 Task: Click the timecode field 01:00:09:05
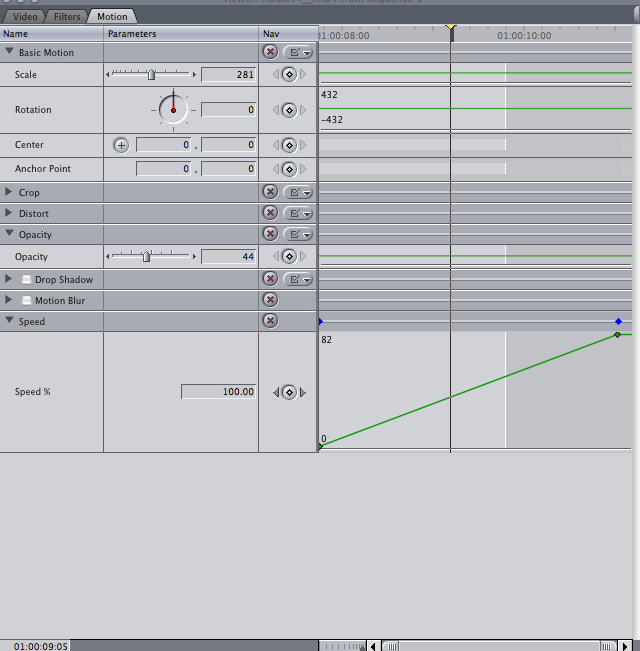click(40, 646)
